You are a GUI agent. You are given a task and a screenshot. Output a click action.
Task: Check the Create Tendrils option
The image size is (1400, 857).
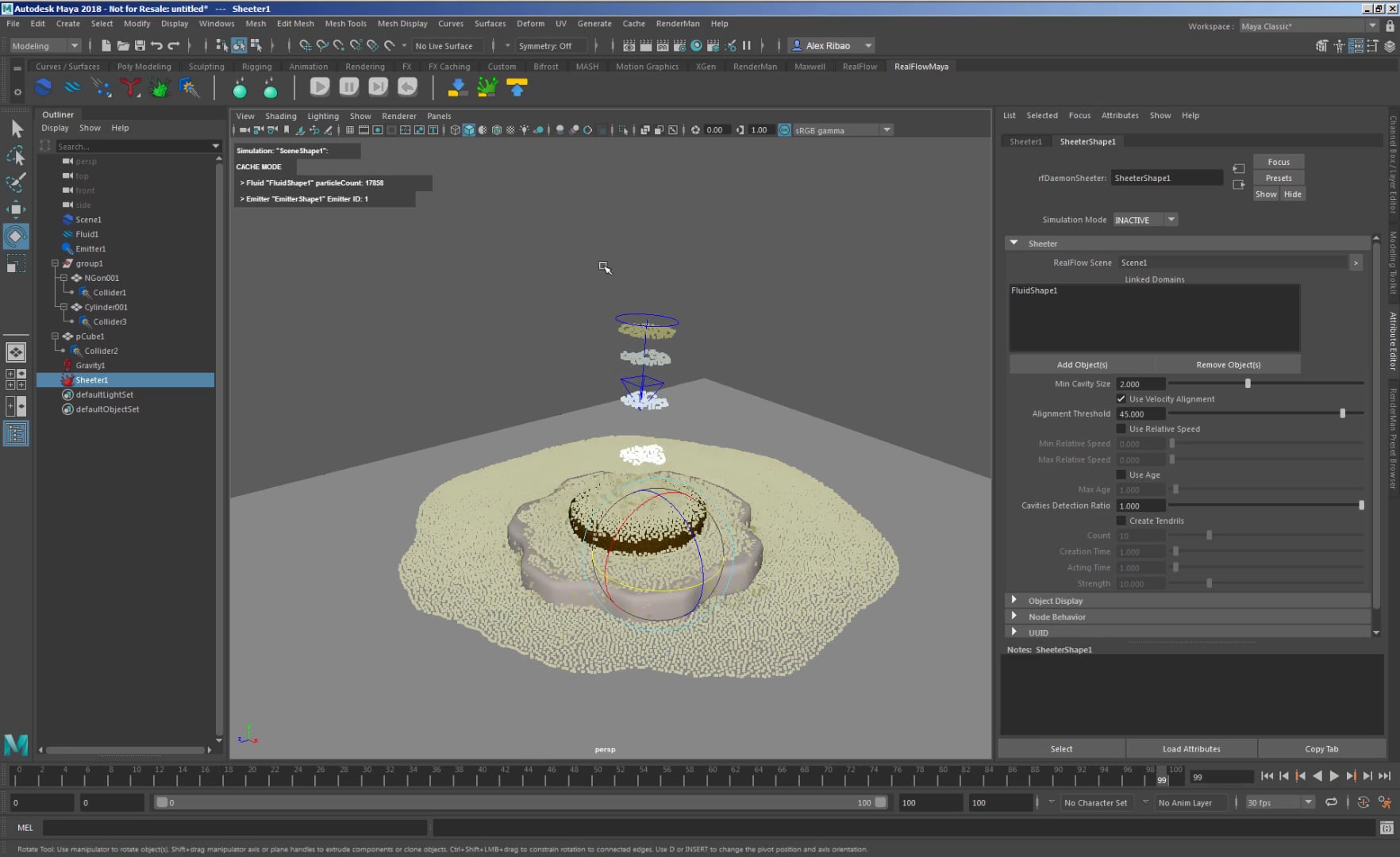point(1121,521)
